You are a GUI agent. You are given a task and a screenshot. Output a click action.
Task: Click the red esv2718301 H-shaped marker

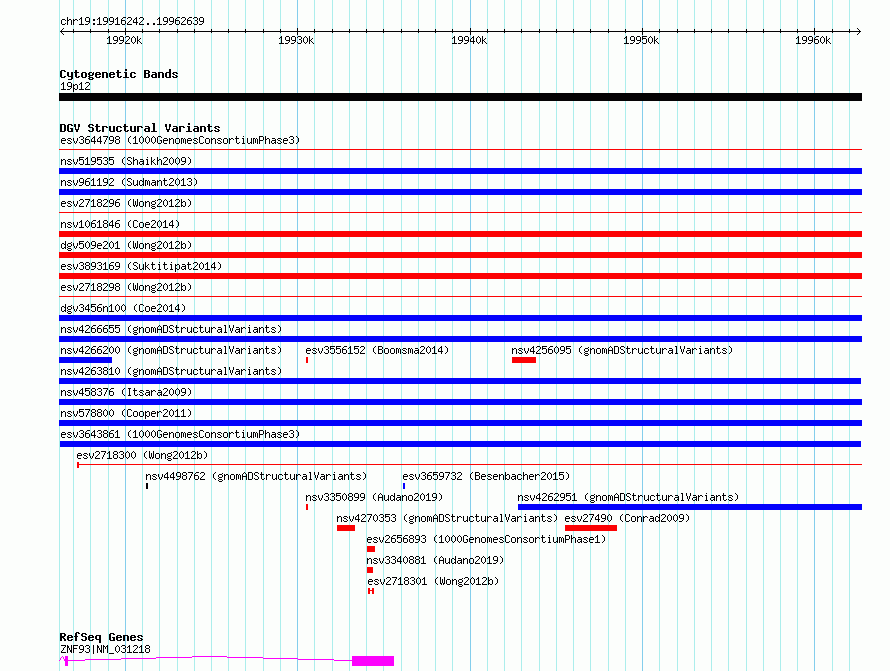[371, 591]
